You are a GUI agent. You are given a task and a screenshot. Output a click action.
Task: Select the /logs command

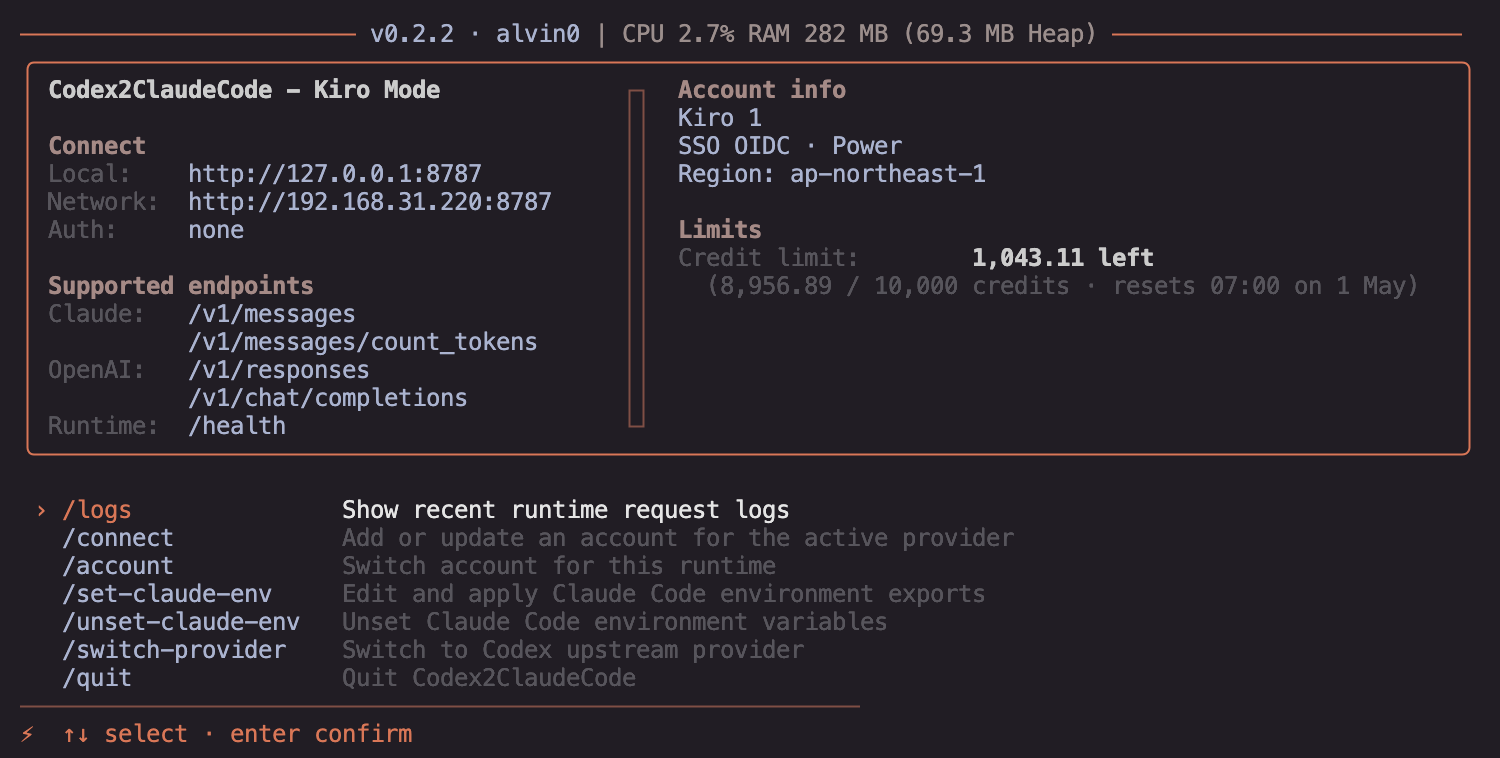coord(97,510)
